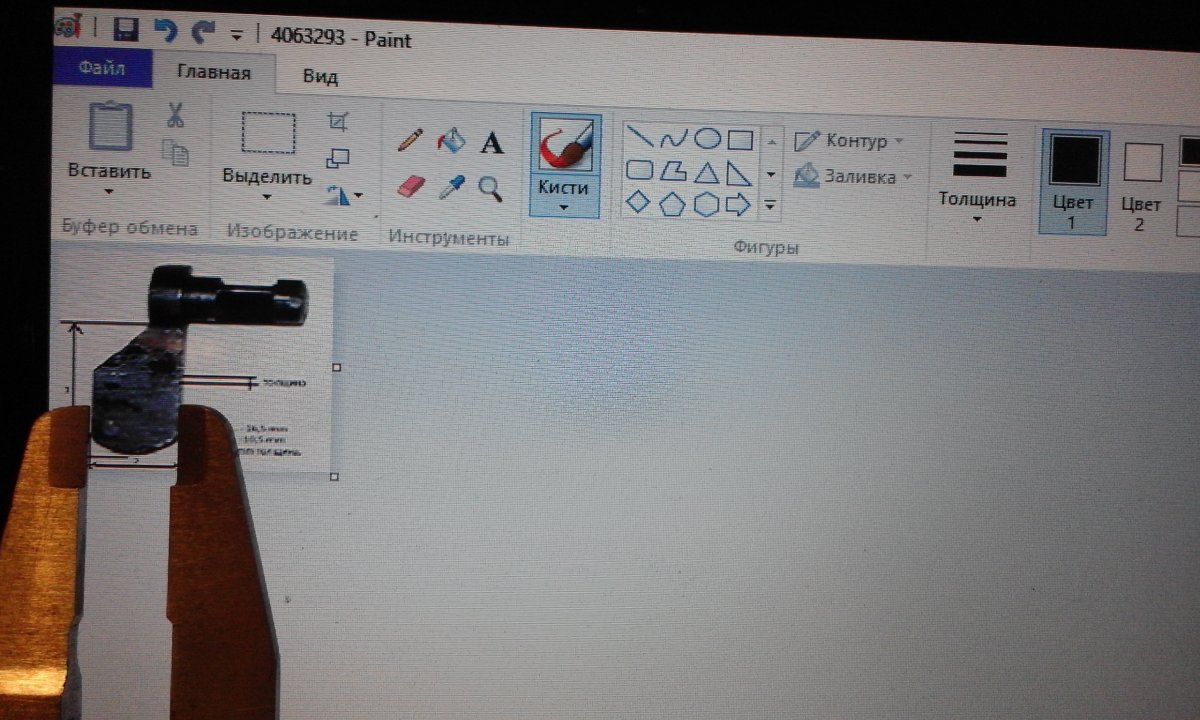Expand the Вставить paste options arrow
The width and height of the screenshot is (1200, 720).
pos(109,193)
